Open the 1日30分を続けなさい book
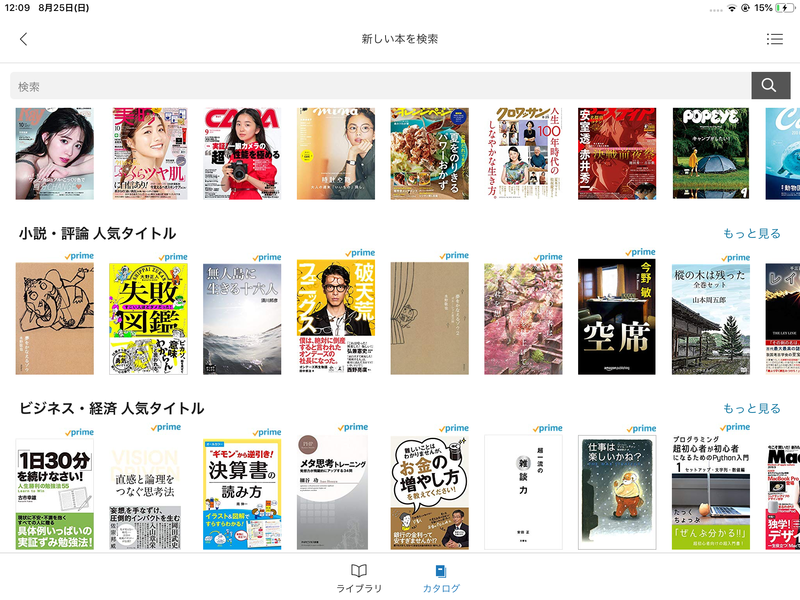800x600 pixels. (55, 494)
